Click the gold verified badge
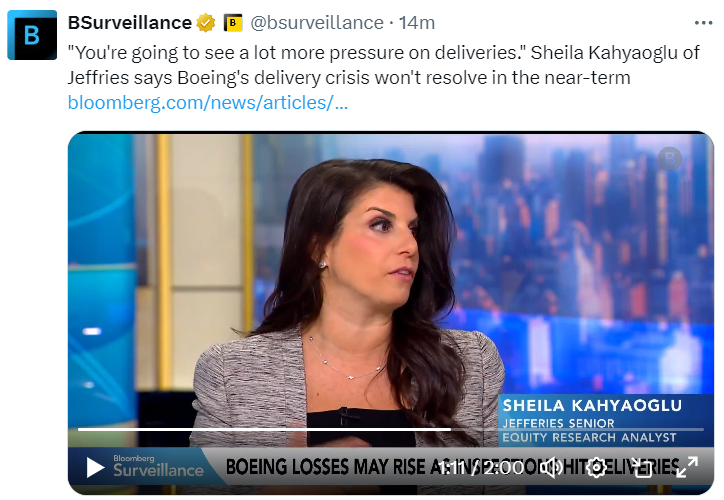The height and width of the screenshot is (500, 724). [x=206, y=23]
